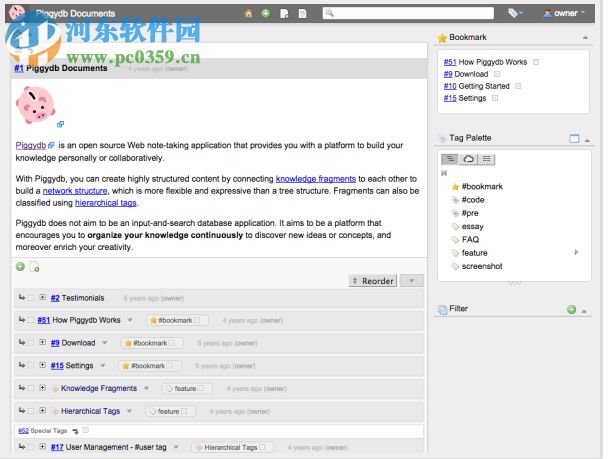611x459 pixels.
Task: Collapse the Bookmark panel
Action: pos(585,38)
